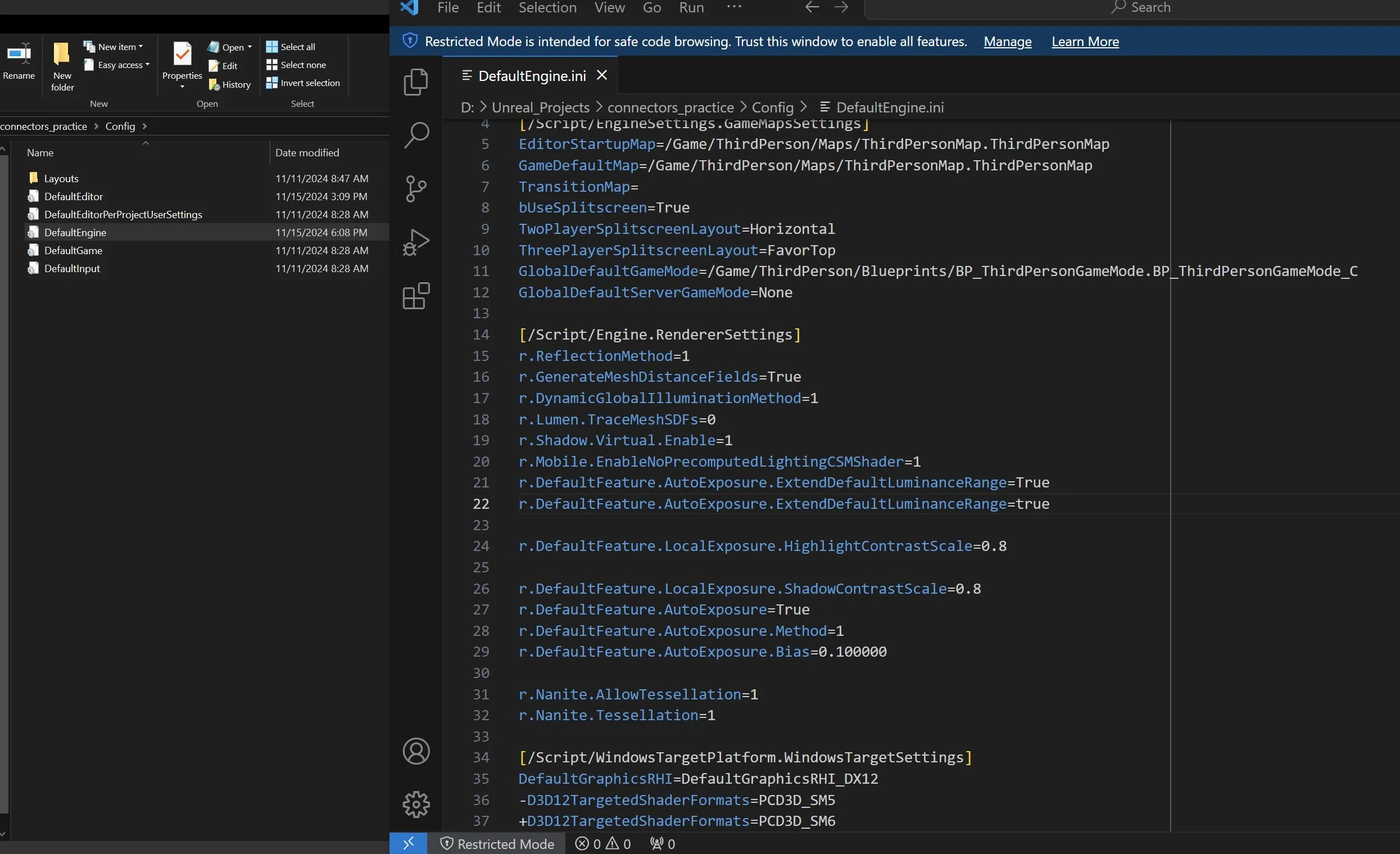Click the Accounts icon in the activity bar
The width and height of the screenshot is (1400, 854).
pos(416,751)
